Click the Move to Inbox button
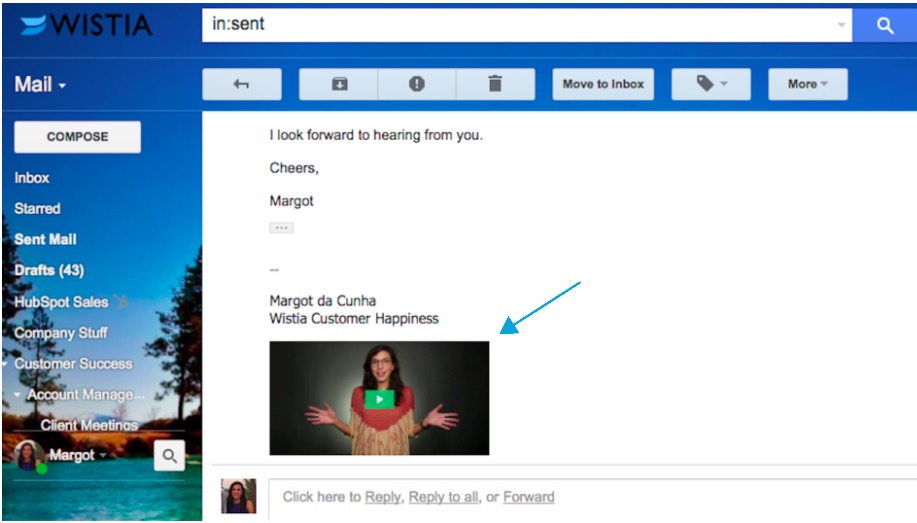Viewport: 917px width, 523px height. (x=603, y=84)
